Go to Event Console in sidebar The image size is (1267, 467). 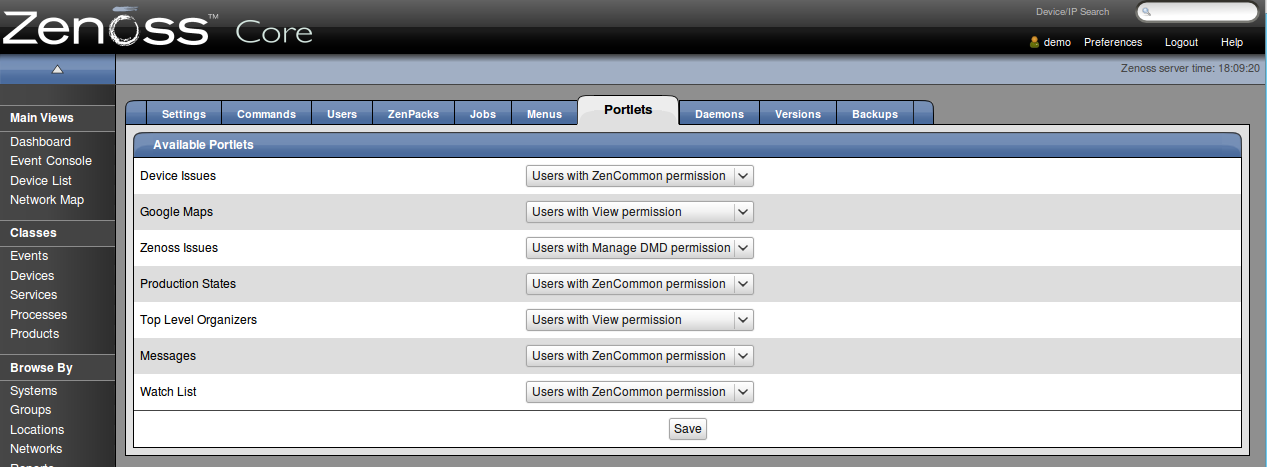coord(50,161)
